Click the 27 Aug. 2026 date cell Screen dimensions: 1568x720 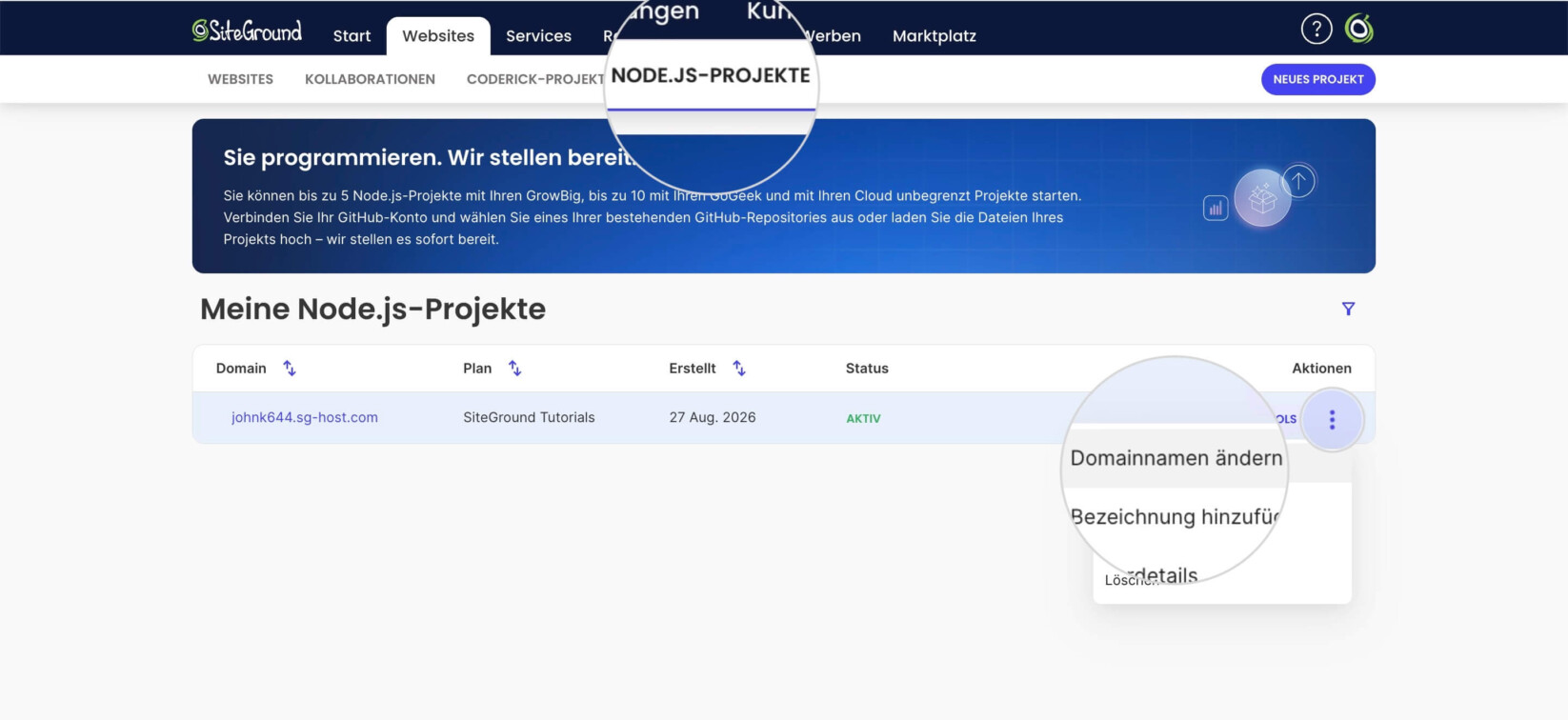[x=713, y=417]
